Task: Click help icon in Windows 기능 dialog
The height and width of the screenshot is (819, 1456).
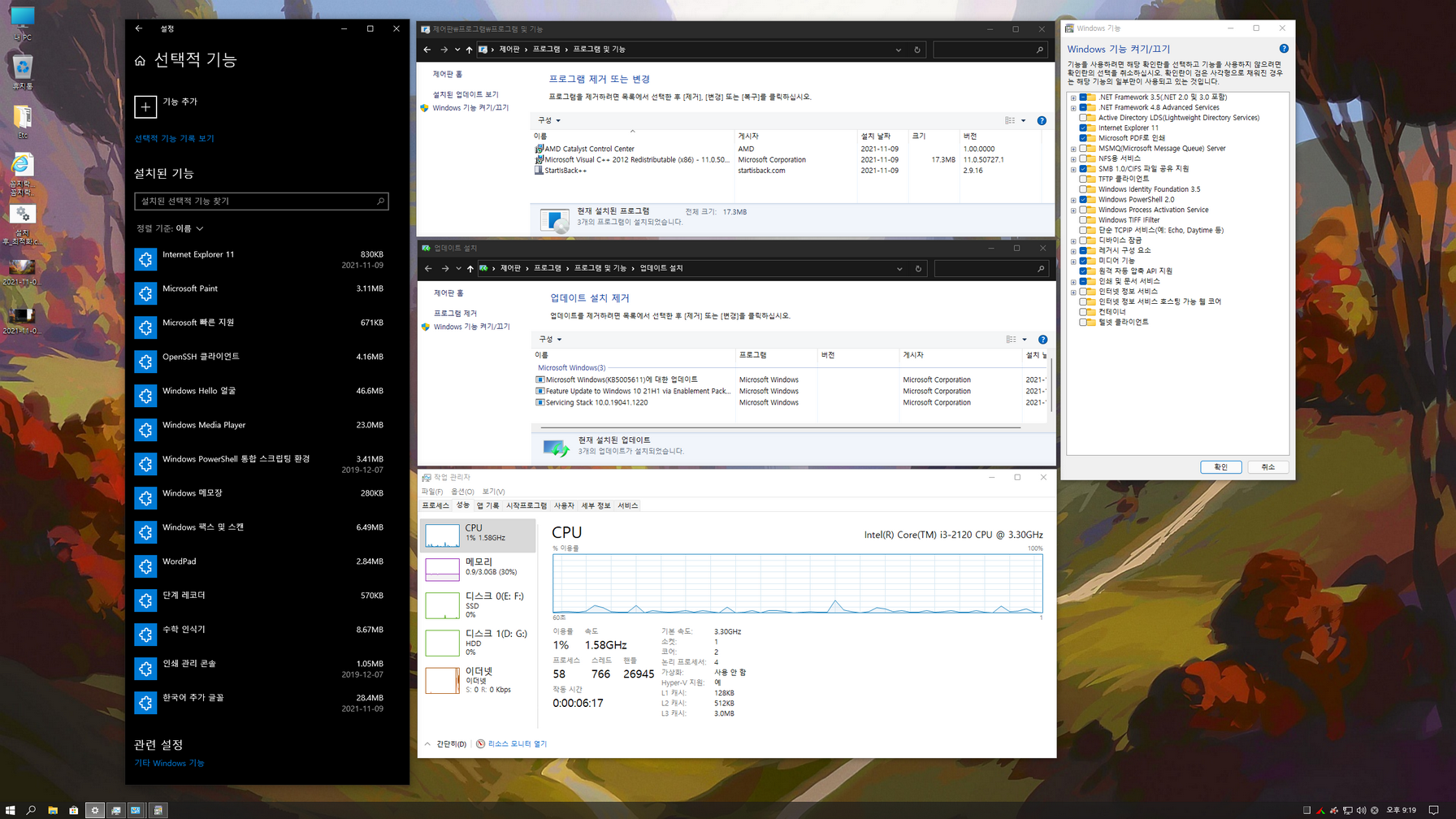Action: pyautogui.click(x=1284, y=49)
